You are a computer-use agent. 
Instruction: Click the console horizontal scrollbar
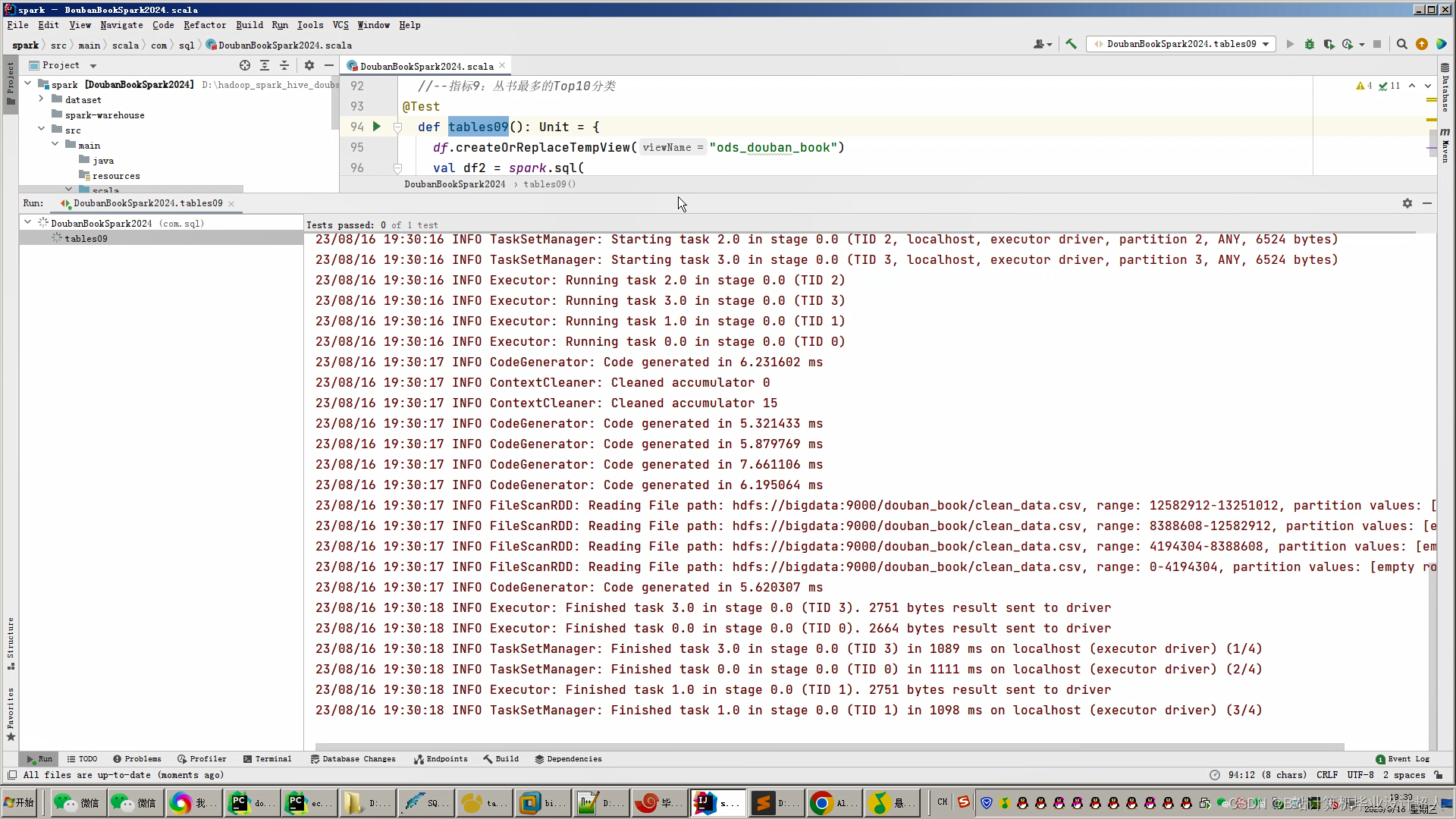pyautogui.click(x=829, y=747)
